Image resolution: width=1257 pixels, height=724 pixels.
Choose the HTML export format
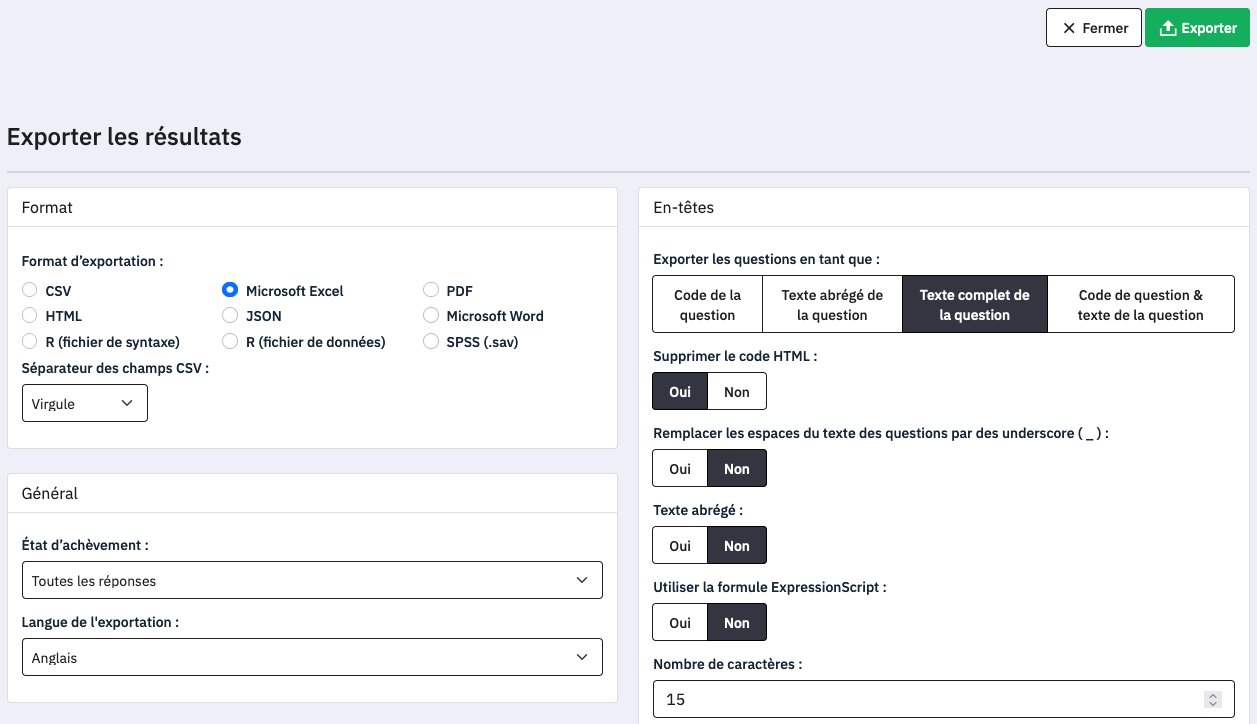coord(30,316)
